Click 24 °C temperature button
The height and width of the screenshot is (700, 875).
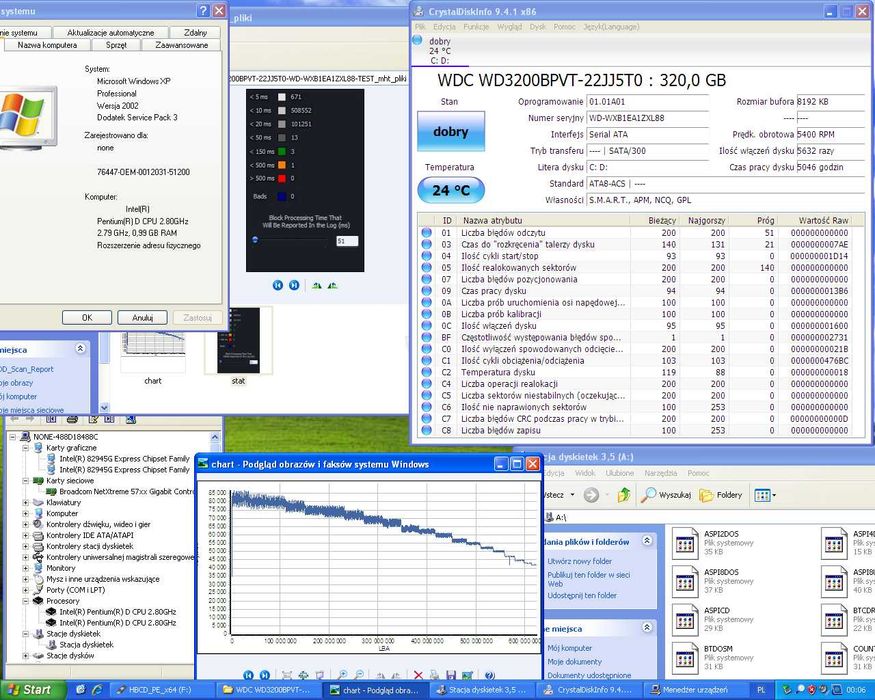451,190
